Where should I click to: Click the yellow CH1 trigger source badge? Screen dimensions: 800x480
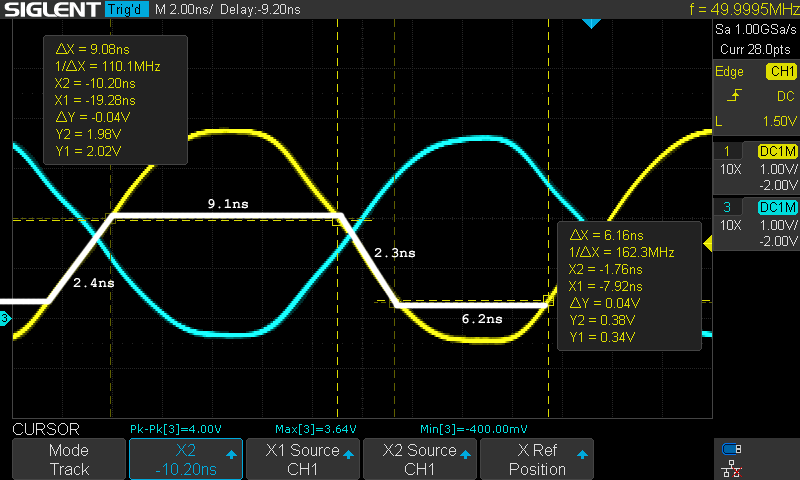(781, 72)
